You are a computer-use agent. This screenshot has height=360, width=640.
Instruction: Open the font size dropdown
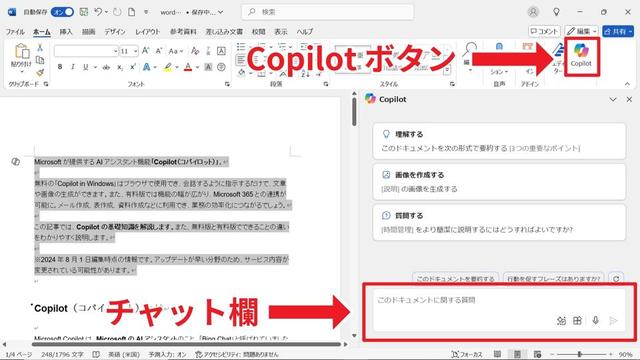(x=135, y=51)
